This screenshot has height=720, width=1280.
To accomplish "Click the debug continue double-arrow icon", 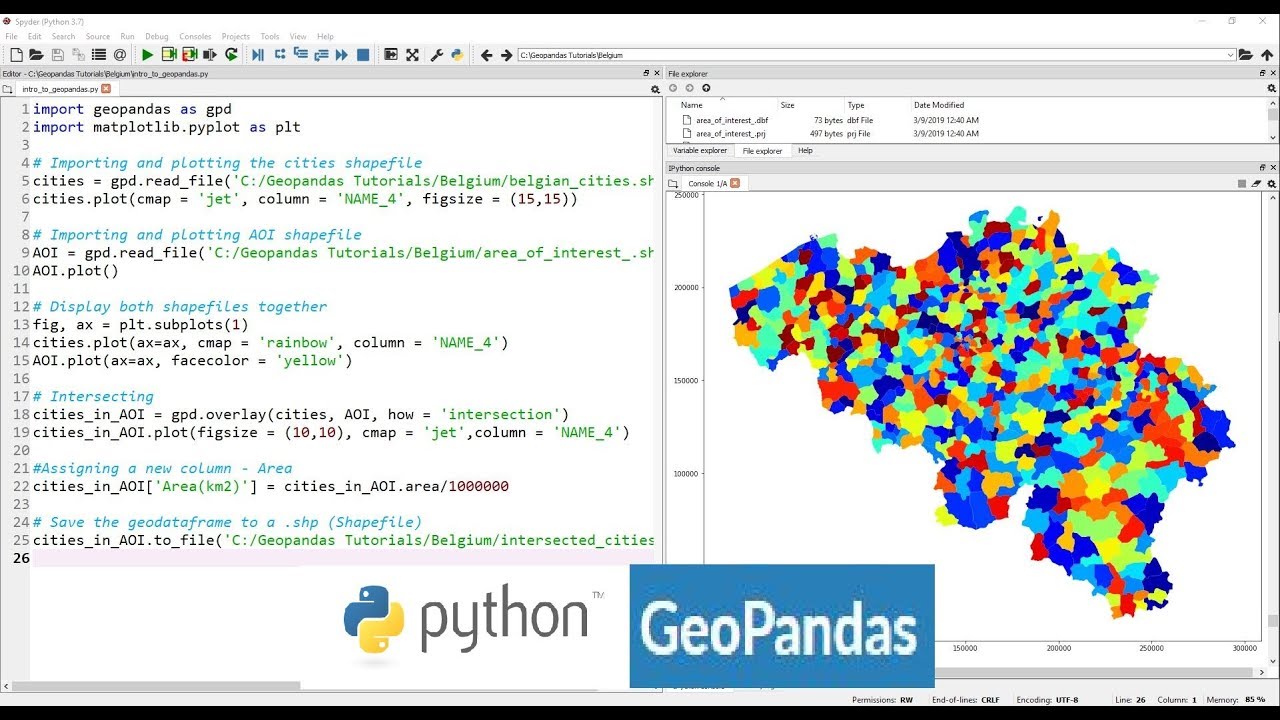I will pyautogui.click(x=342, y=55).
